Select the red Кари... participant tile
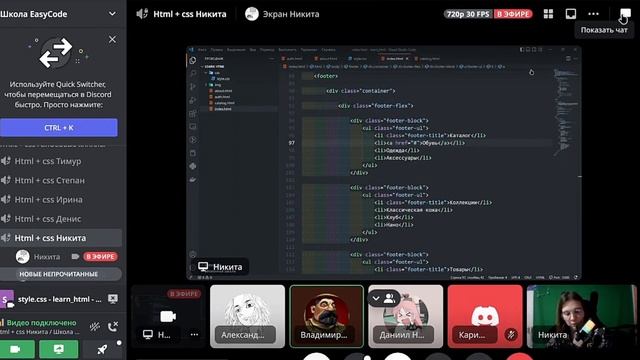640x360 pixels. [x=485, y=316]
